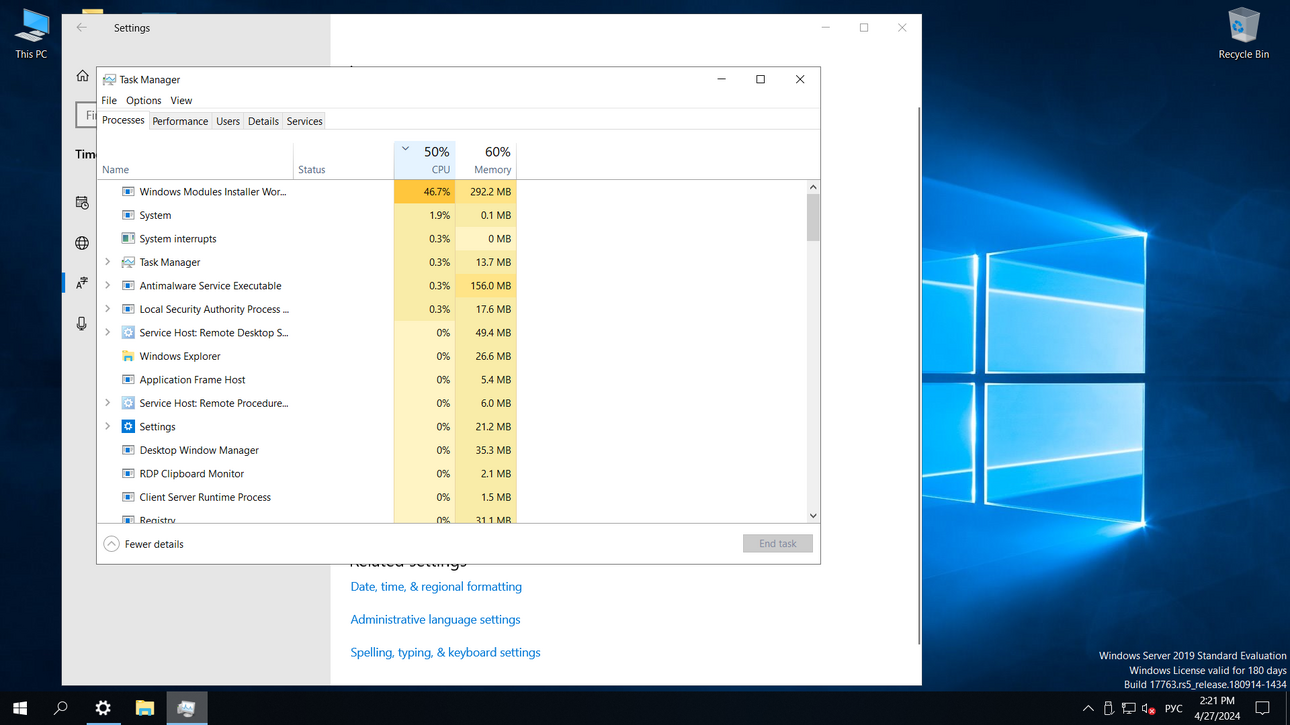
Task: Open This PC desktop icon
Action: (31, 34)
